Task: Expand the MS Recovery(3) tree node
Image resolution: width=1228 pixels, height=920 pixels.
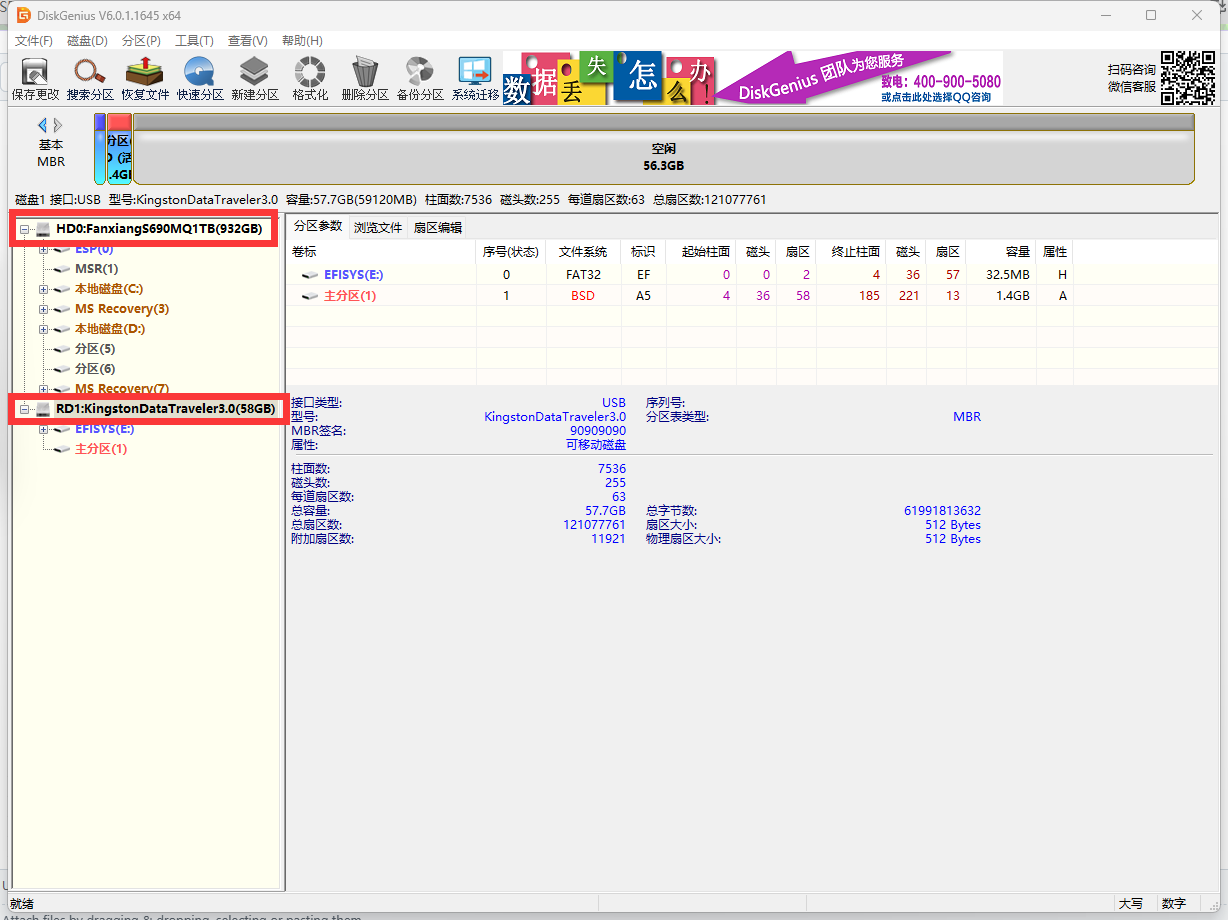Action: 43,309
